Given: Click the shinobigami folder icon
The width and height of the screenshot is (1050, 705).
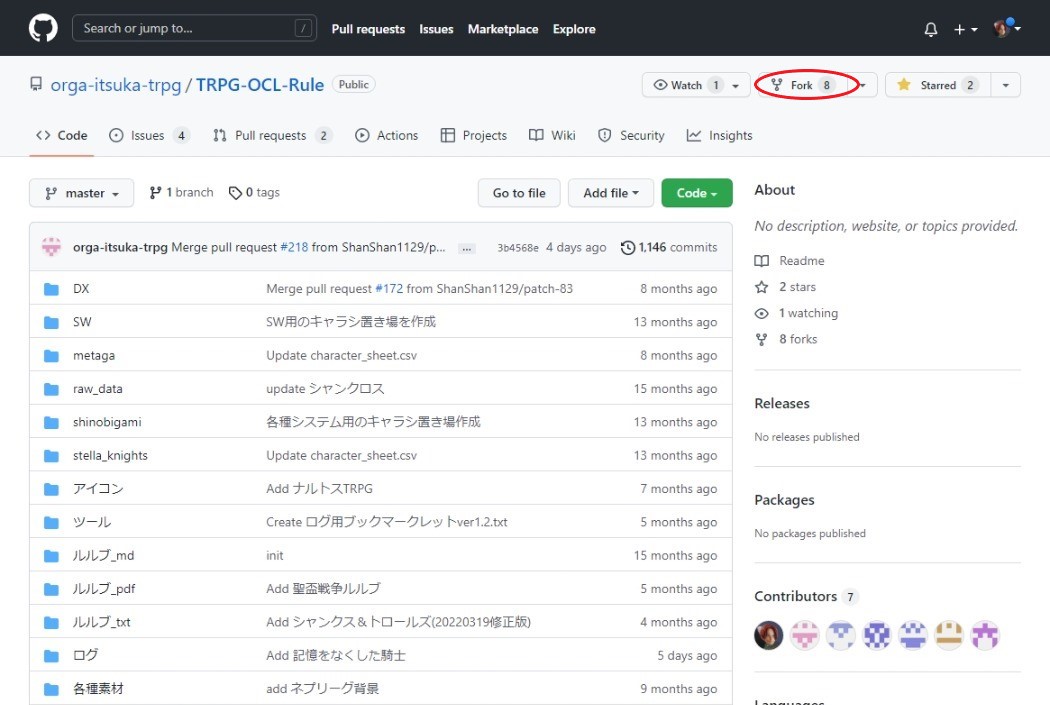Looking at the screenshot, I should click(51, 422).
